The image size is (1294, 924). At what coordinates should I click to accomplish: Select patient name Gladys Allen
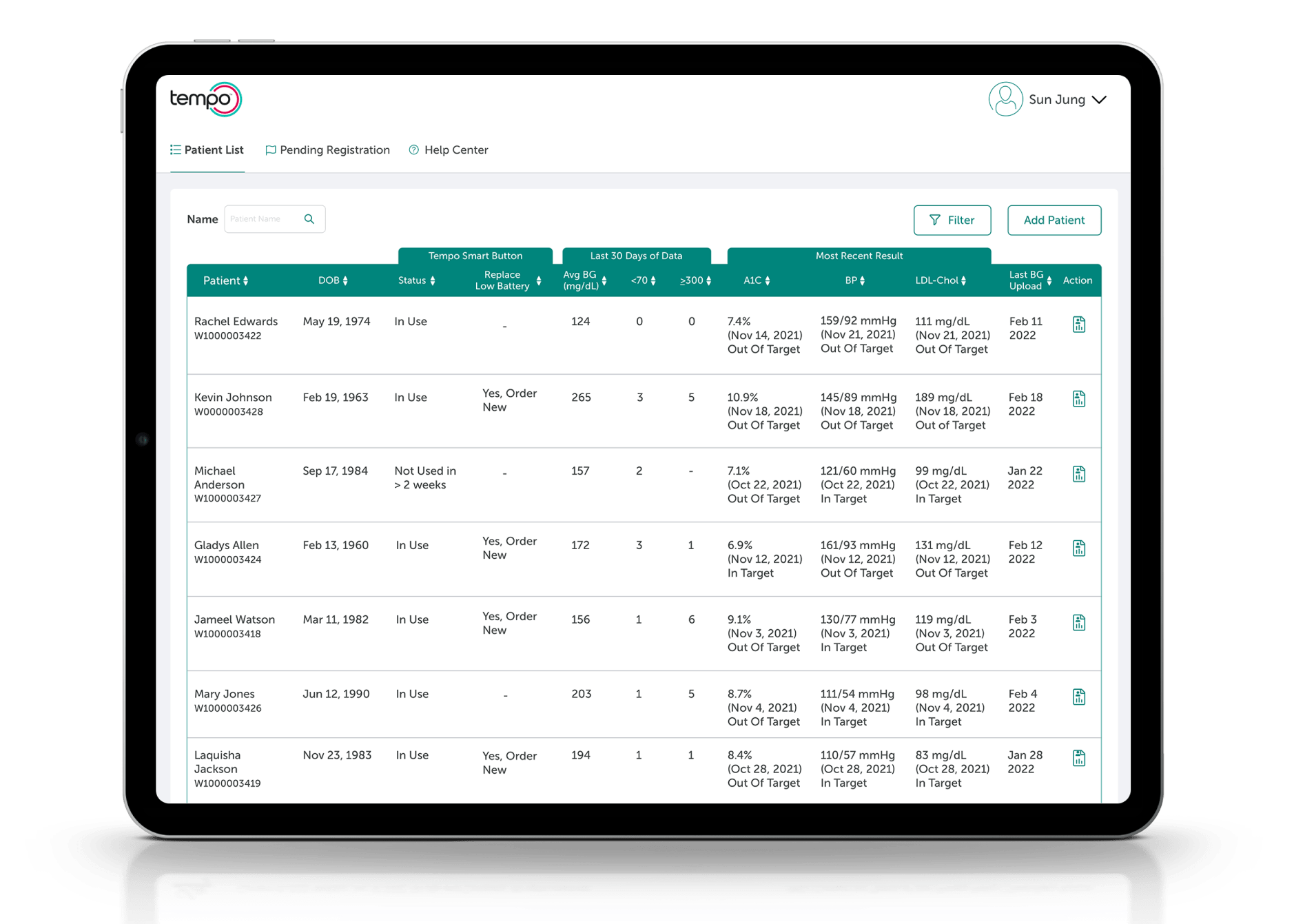click(227, 545)
